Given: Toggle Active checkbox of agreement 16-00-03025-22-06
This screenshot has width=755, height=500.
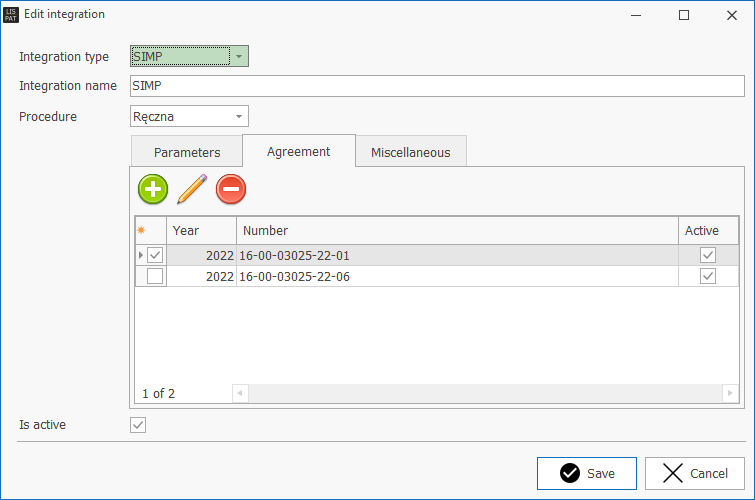Looking at the screenshot, I should click(x=708, y=277).
